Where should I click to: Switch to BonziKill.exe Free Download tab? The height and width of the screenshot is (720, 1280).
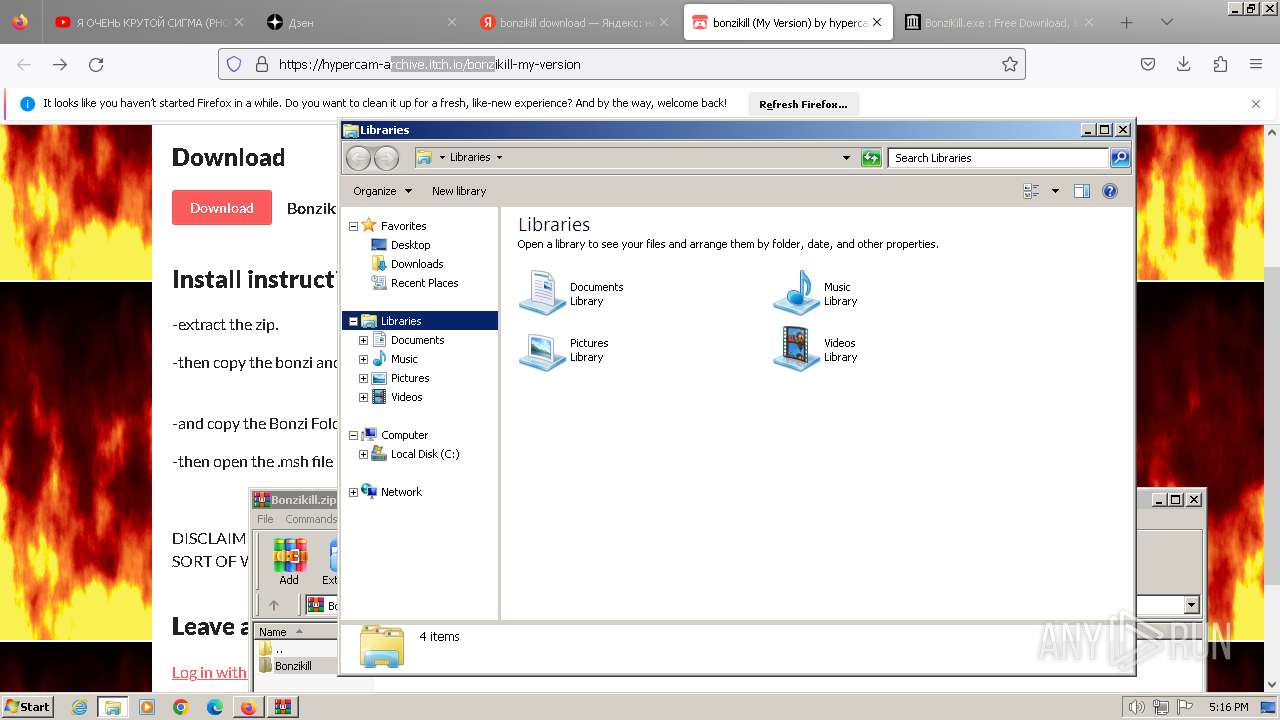tap(999, 22)
